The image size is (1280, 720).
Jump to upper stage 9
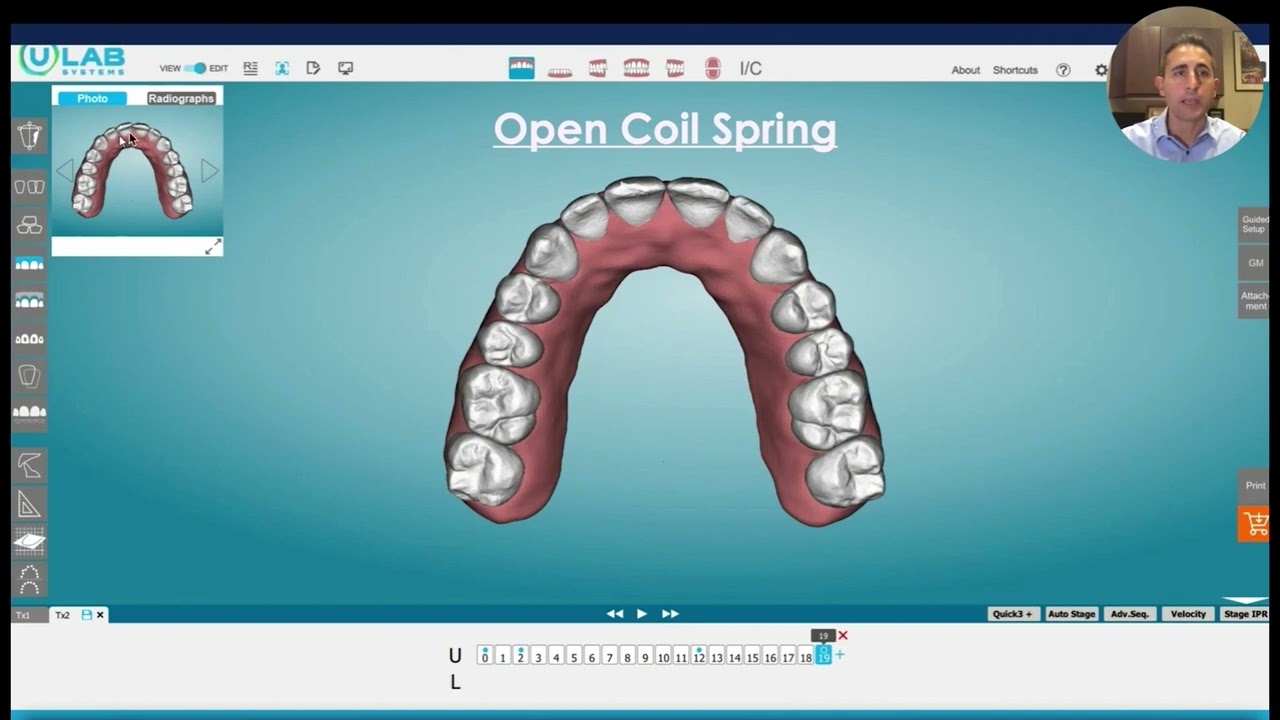[645, 656]
